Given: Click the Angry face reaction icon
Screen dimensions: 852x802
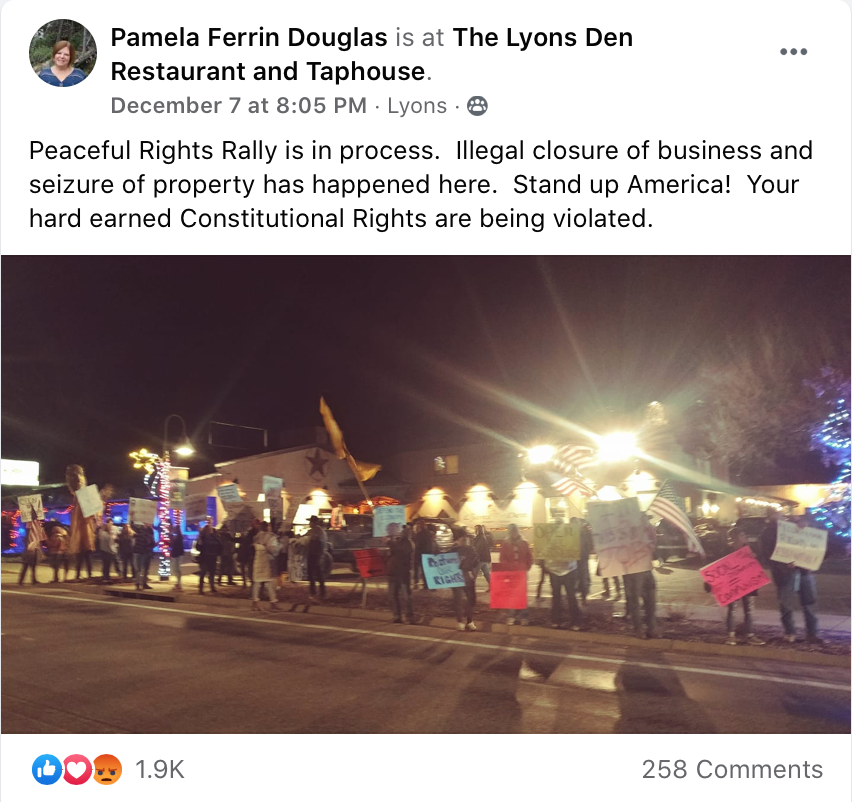Looking at the screenshot, I should (107, 769).
